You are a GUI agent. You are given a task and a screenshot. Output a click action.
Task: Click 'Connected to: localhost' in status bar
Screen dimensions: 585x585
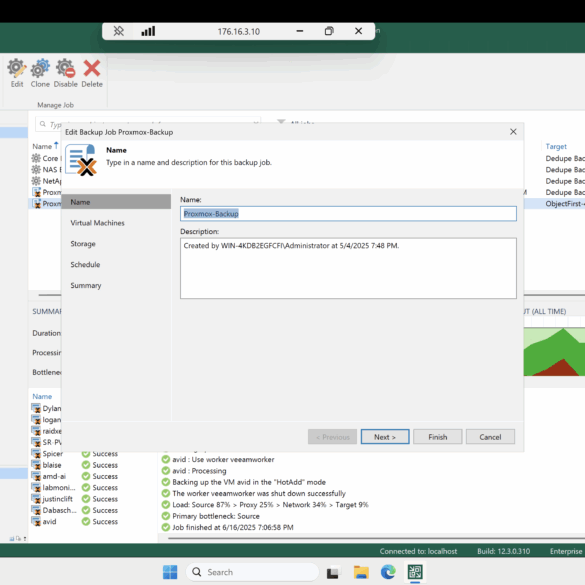pos(418,551)
